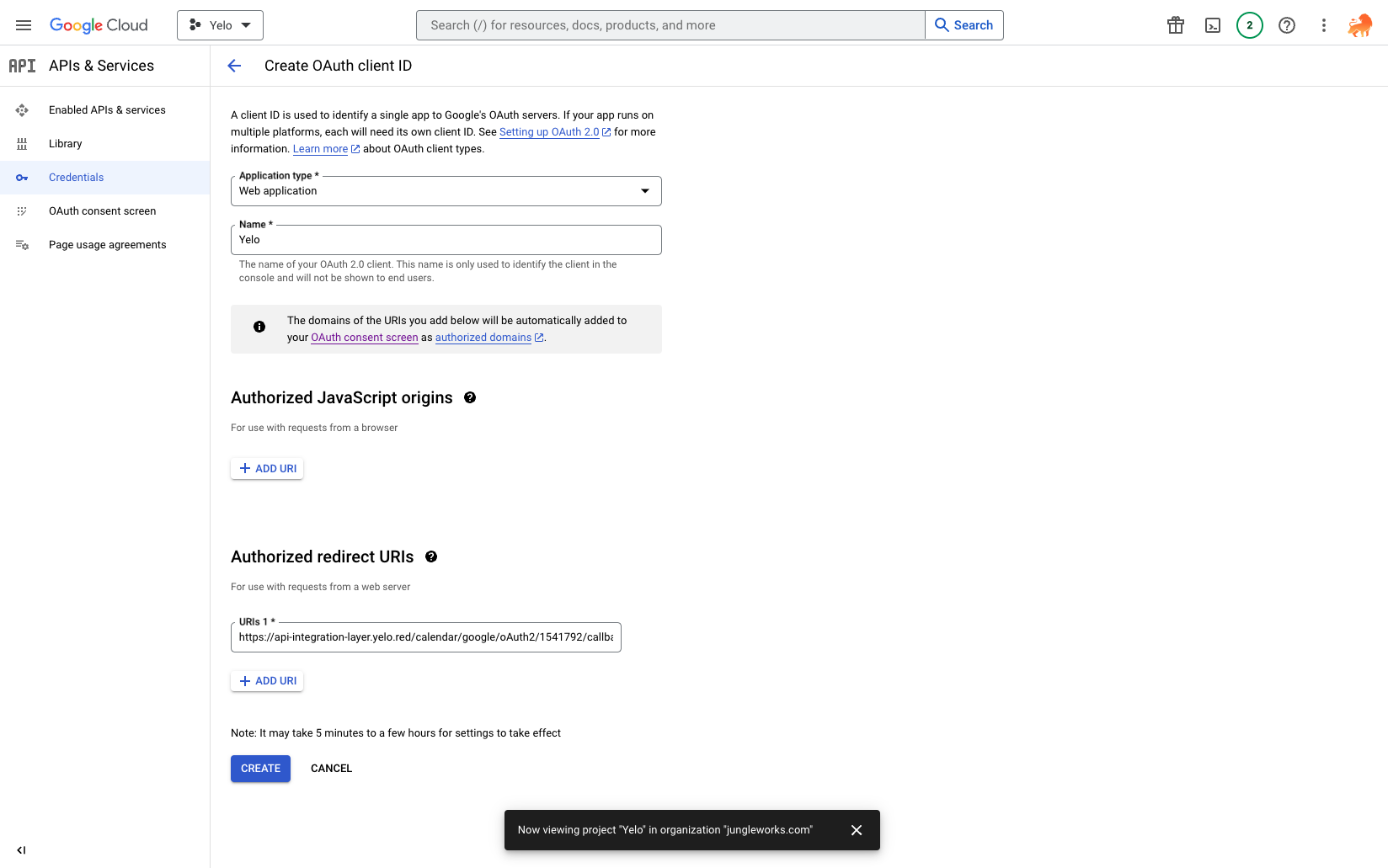This screenshot has width=1388, height=868.
Task: Click the Search button
Action: [x=964, y=25]
